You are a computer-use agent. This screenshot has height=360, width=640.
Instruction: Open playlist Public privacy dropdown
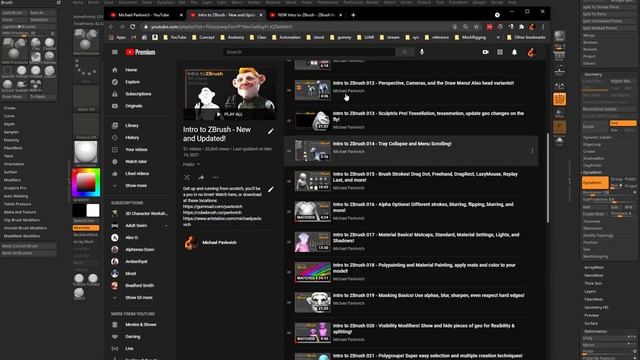coord(191,164)
